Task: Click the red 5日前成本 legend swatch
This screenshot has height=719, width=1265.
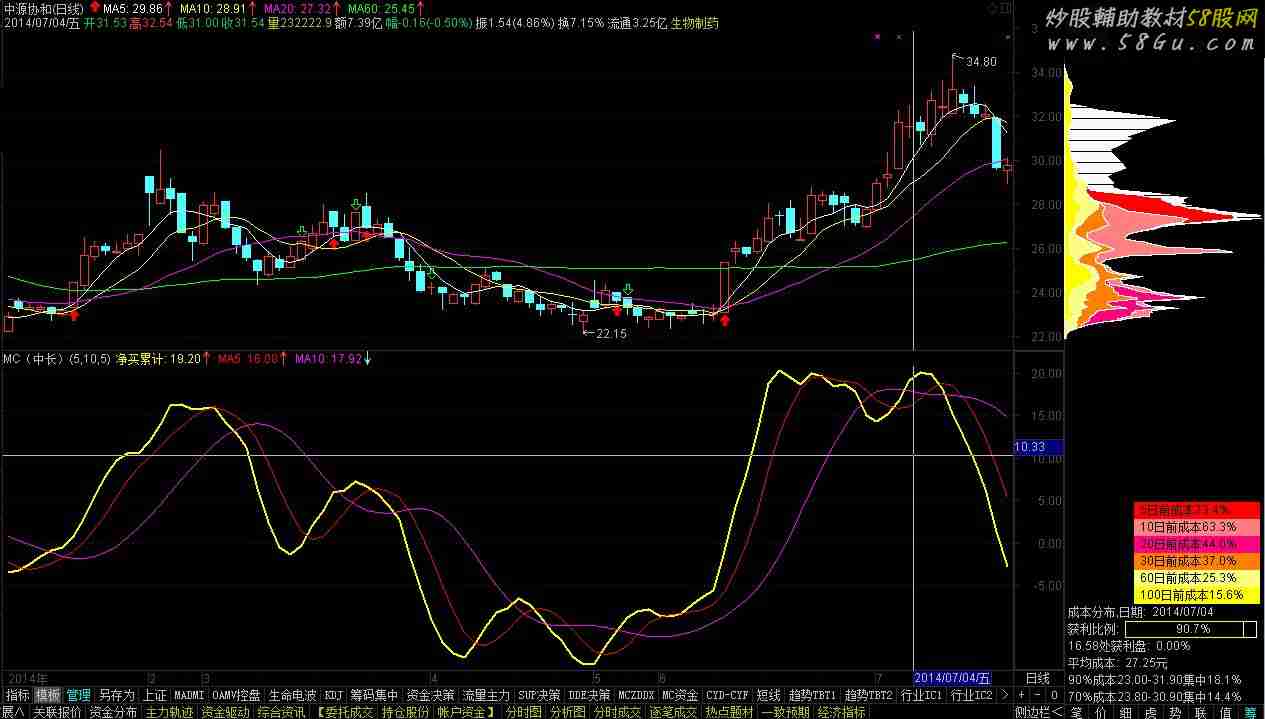Action: tap(1197, 510)
